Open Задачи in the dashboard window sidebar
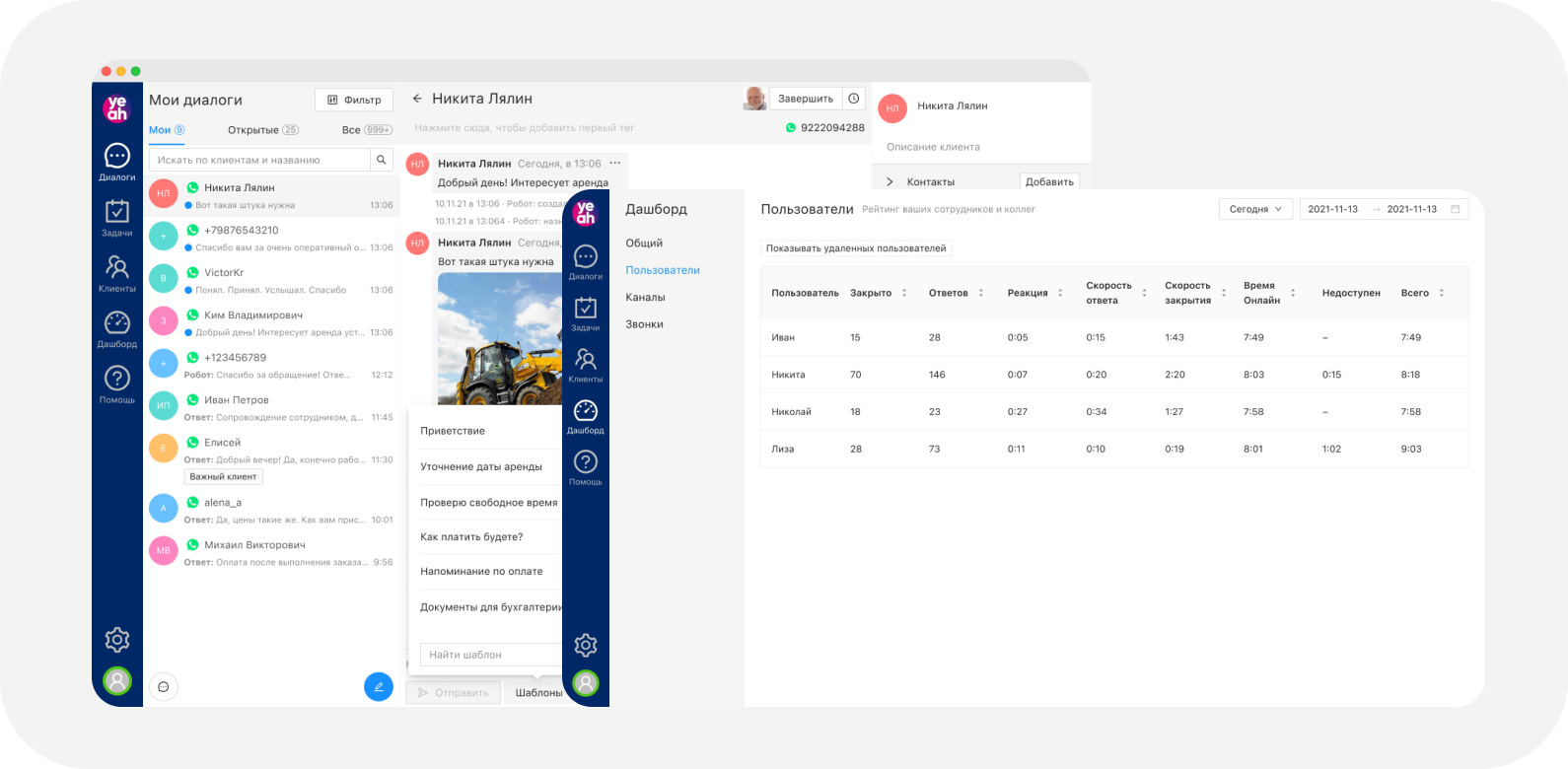This screenshot has height=769, width=1568. point(586,314)
